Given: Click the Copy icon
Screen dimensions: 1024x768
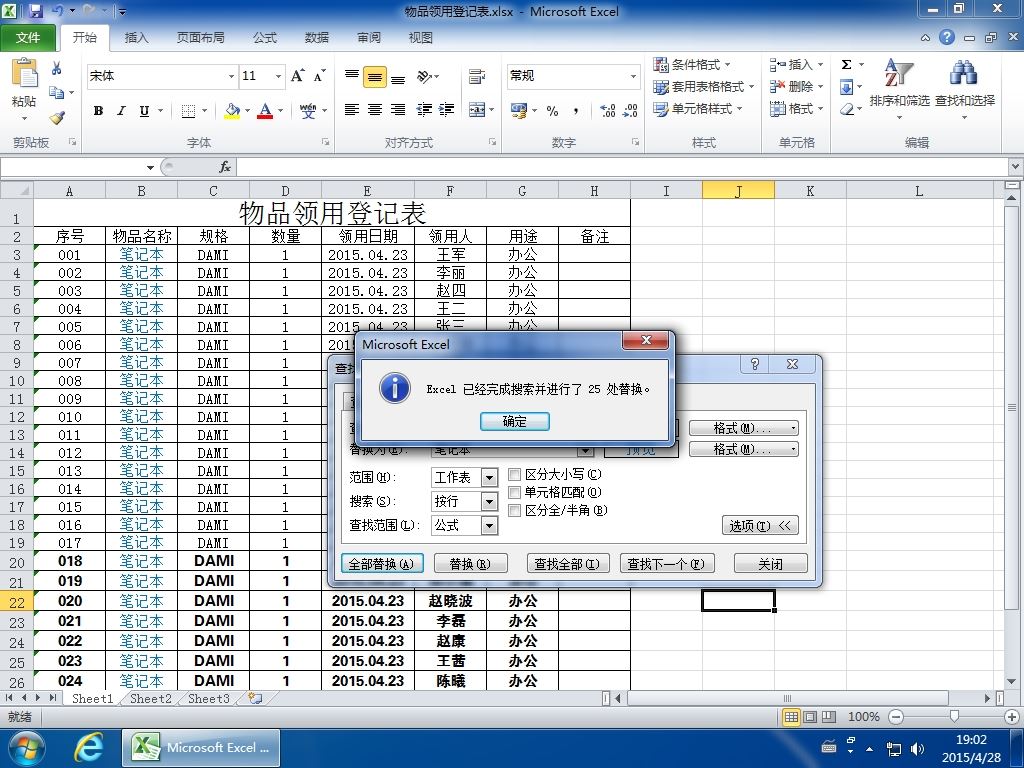Looking at the screenshot, I should point(57,93).
